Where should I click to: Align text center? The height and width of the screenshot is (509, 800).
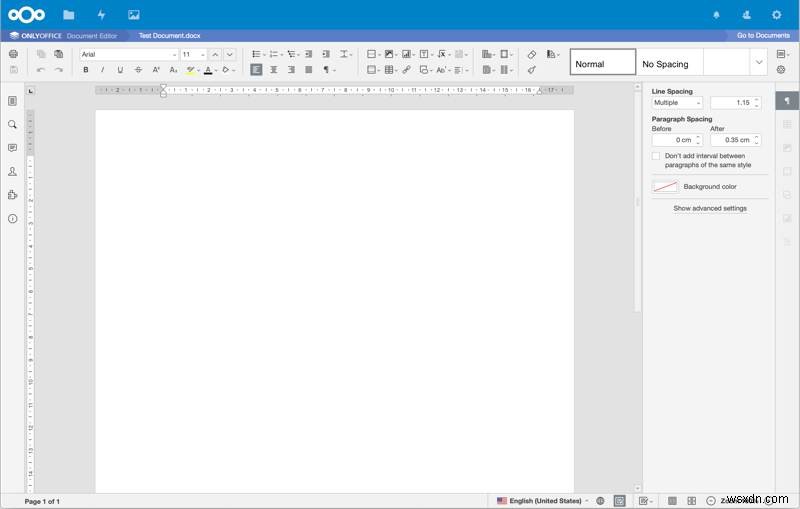click(274, 70)
